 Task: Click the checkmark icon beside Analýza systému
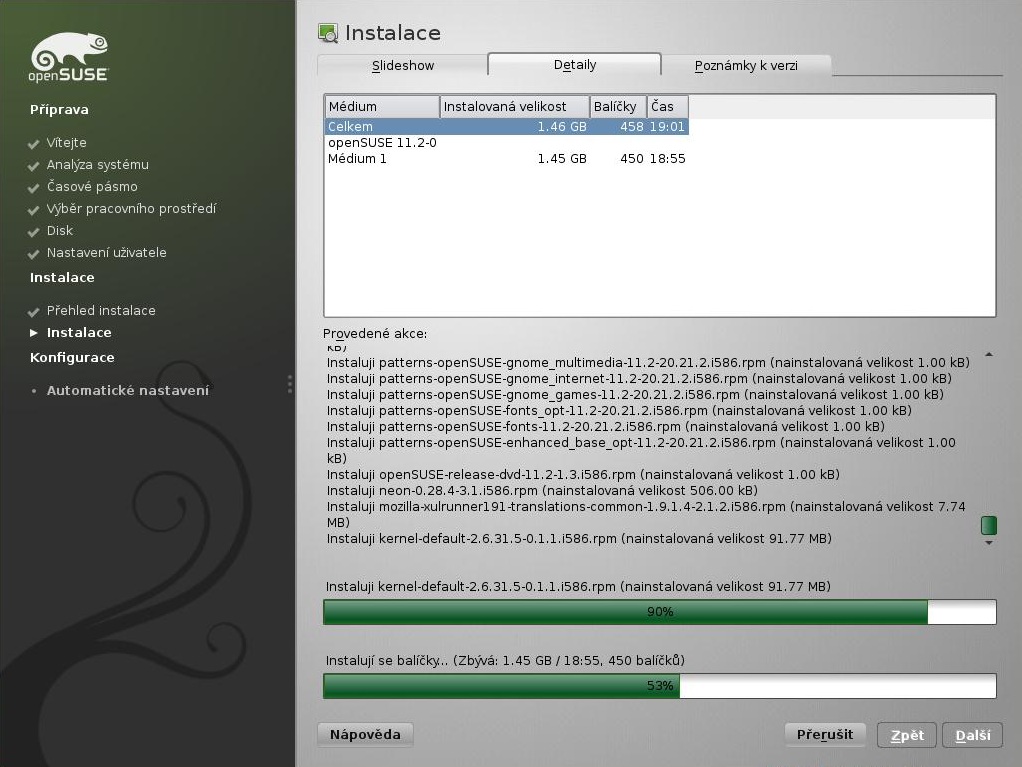point(34,166)
